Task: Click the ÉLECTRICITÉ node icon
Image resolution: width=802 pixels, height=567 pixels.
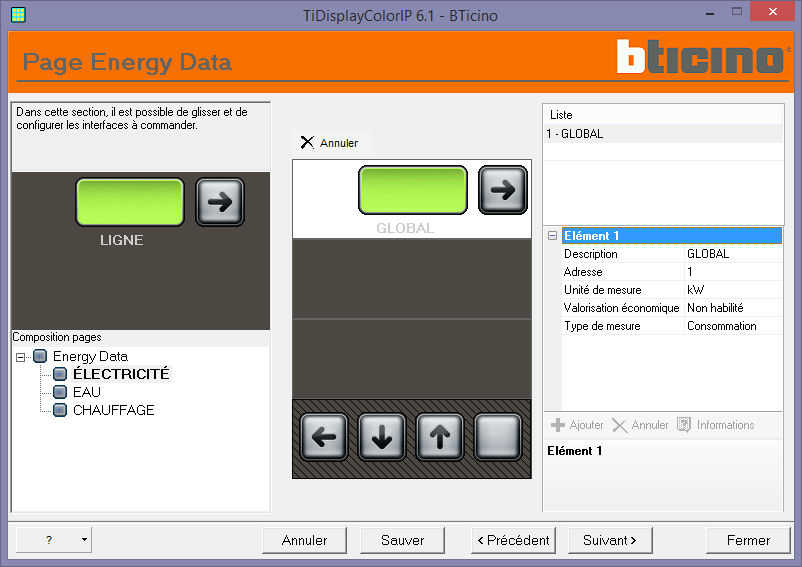Action: pyautogui.click(x=60, y=374)
